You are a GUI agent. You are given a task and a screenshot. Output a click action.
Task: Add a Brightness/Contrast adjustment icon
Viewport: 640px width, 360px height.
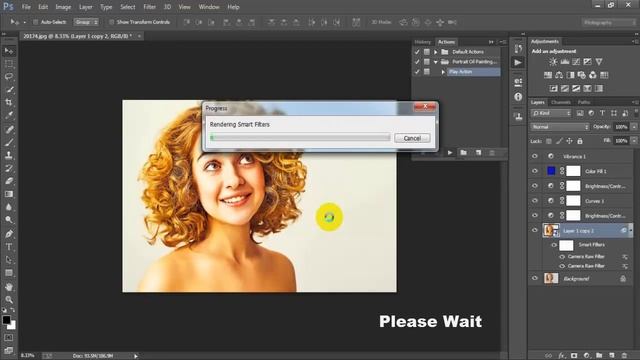(x=553, y=62)
